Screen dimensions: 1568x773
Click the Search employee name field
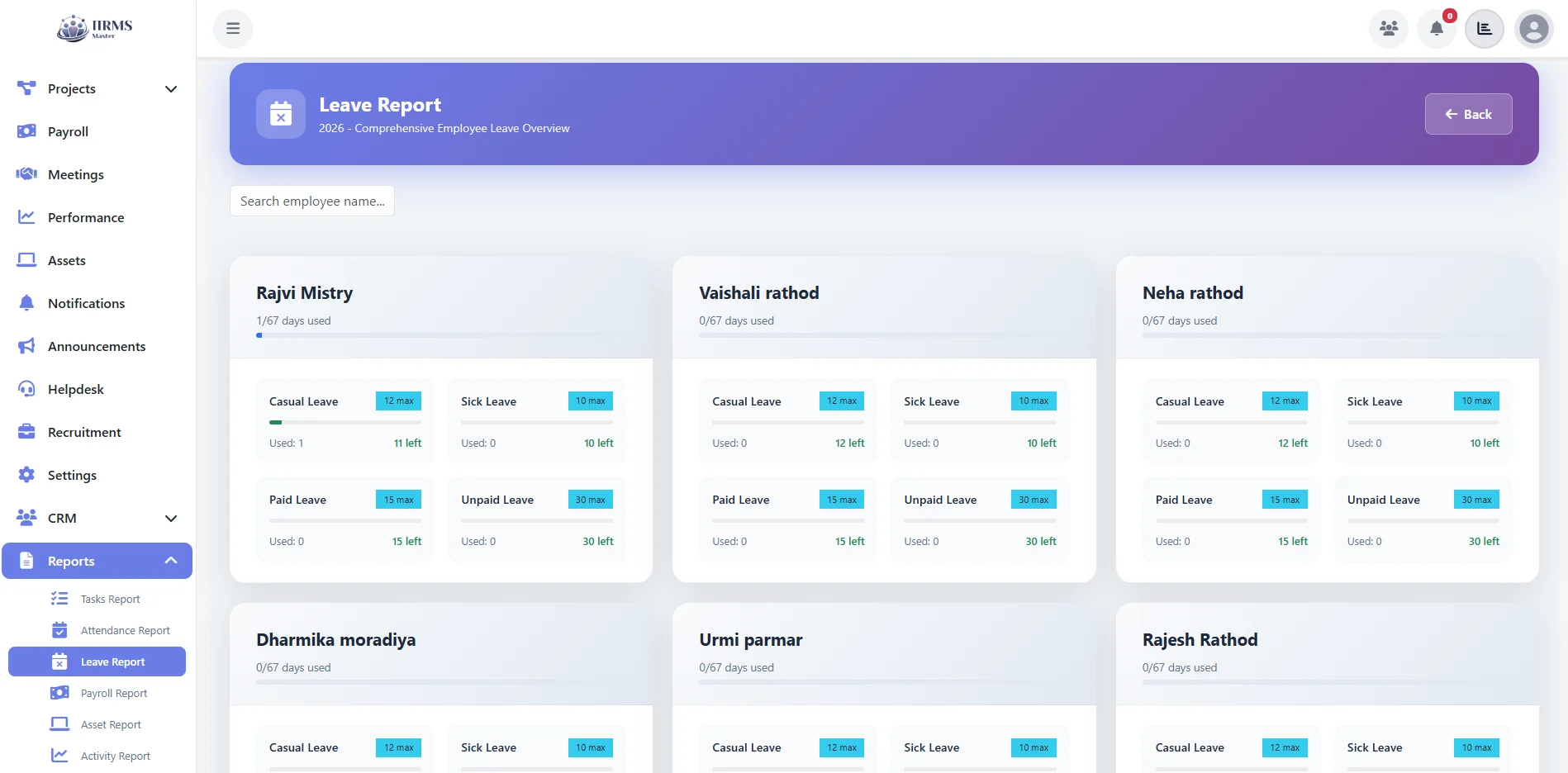312,201
